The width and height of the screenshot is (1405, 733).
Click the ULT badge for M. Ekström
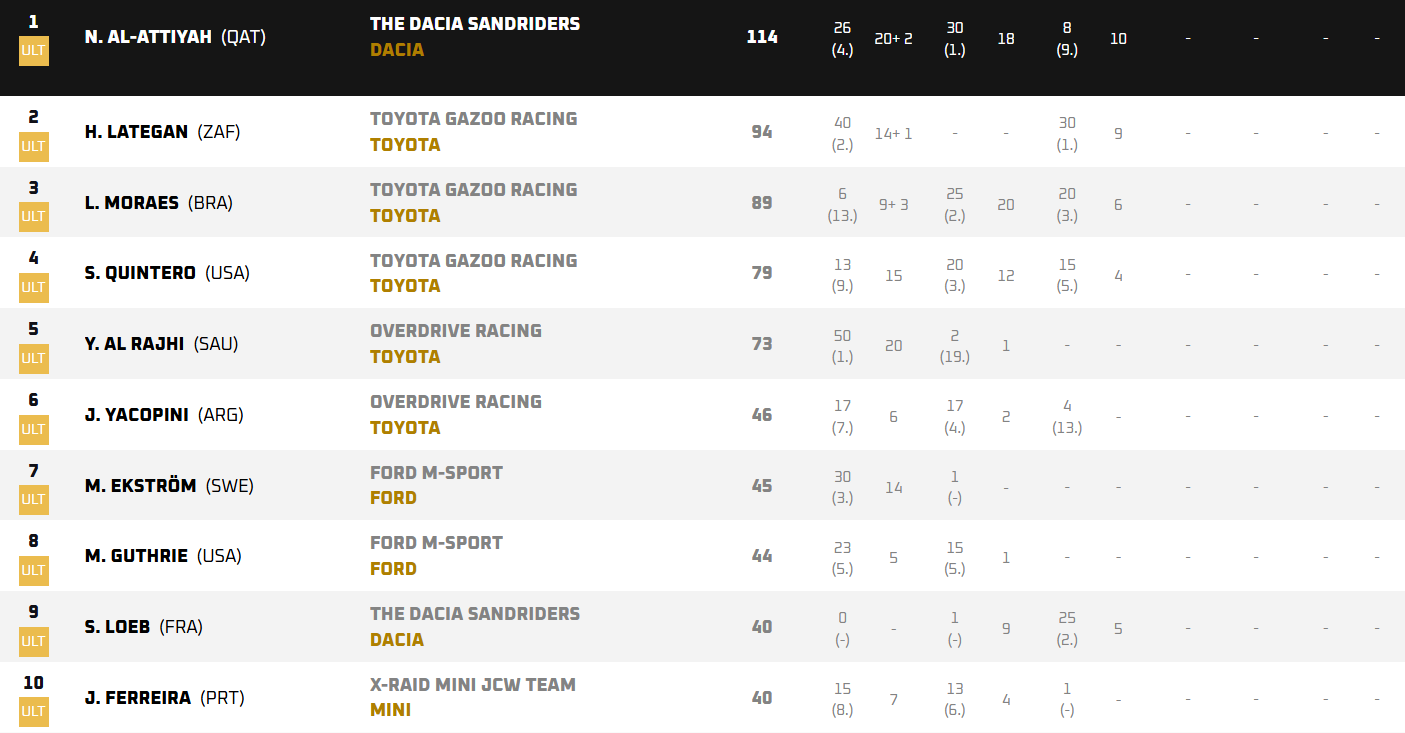pos(33,499)
